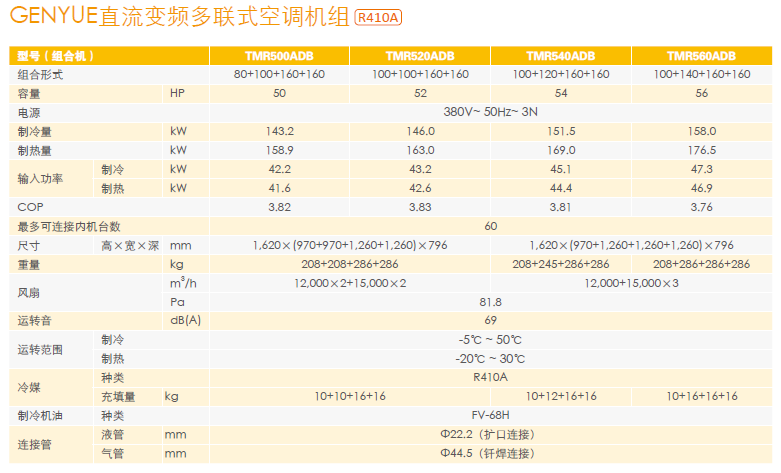Image resolution: width=781 pixels, height=473 pixels.
Task: Click the COP value 3.83
Action: [420, 207]
